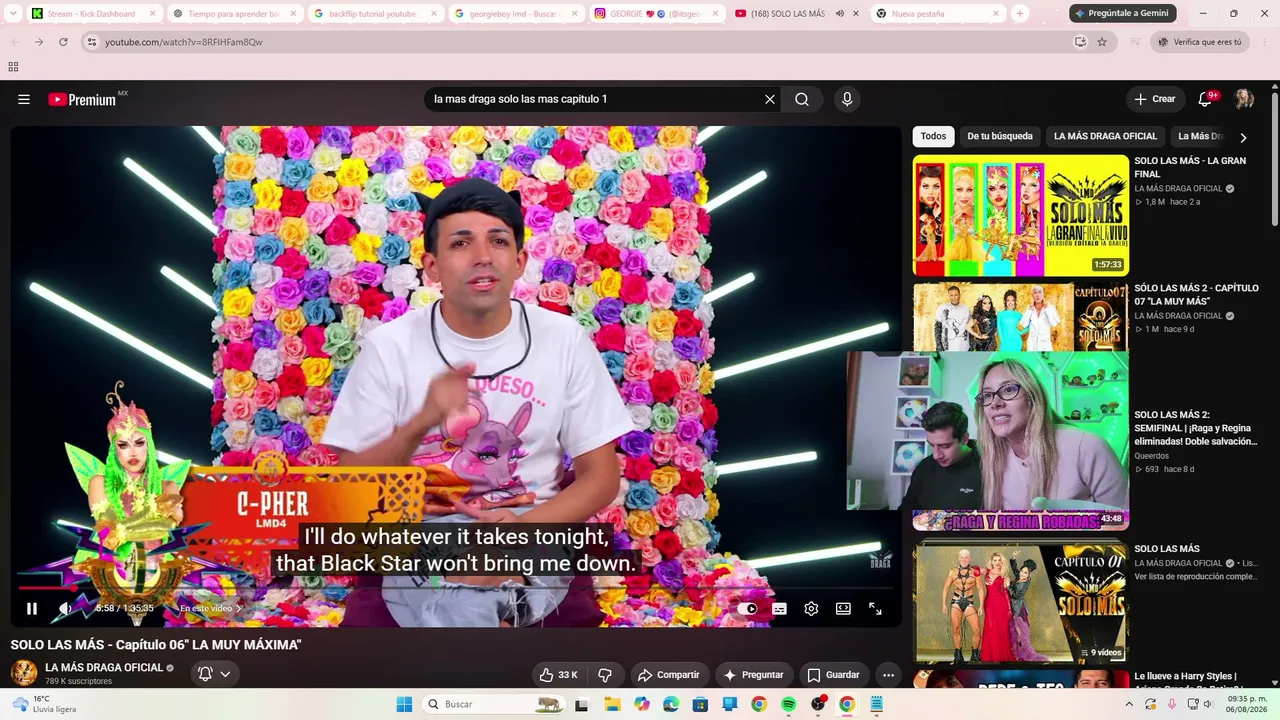The width and height of the screenshot is (1280, 720).
Task: Dislike this video
Action: coord(605,675)
